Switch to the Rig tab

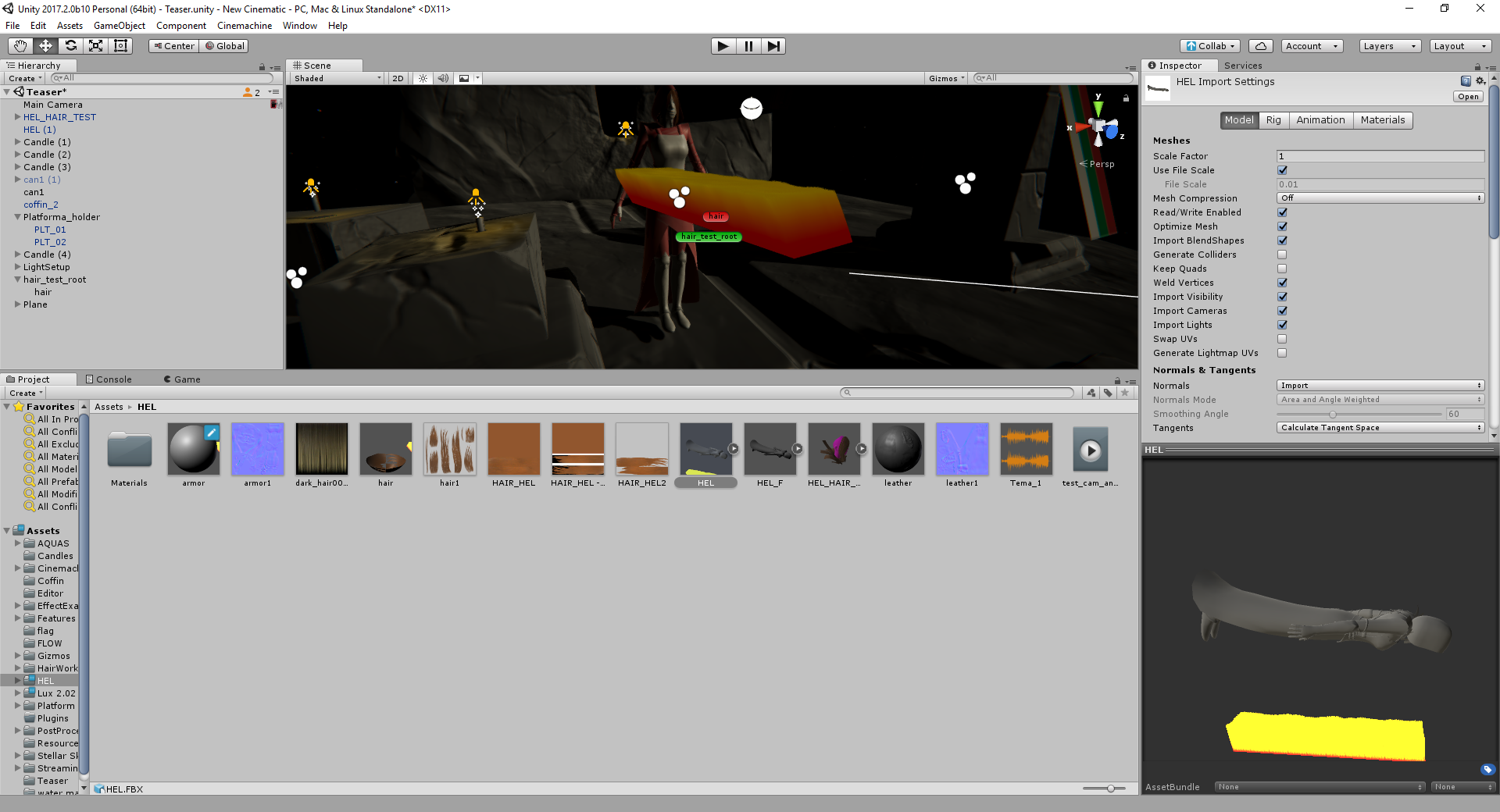[1273, 120]
